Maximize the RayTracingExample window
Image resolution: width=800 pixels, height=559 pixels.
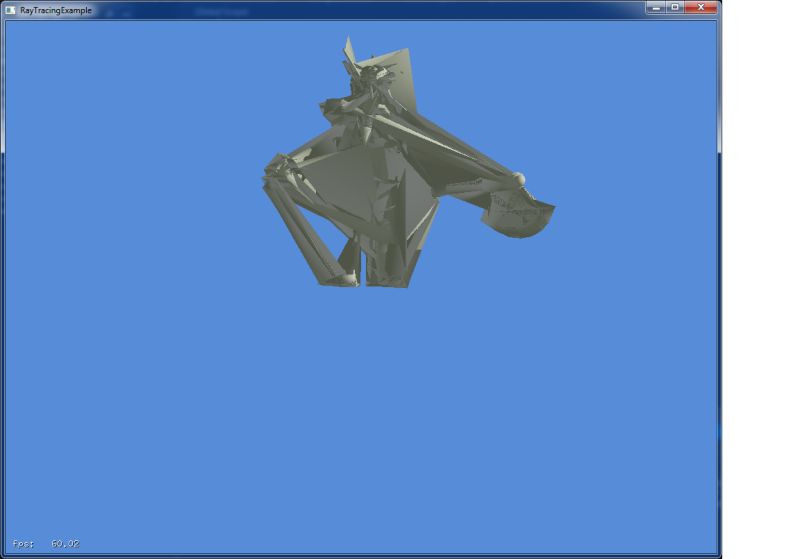(674, 7)
